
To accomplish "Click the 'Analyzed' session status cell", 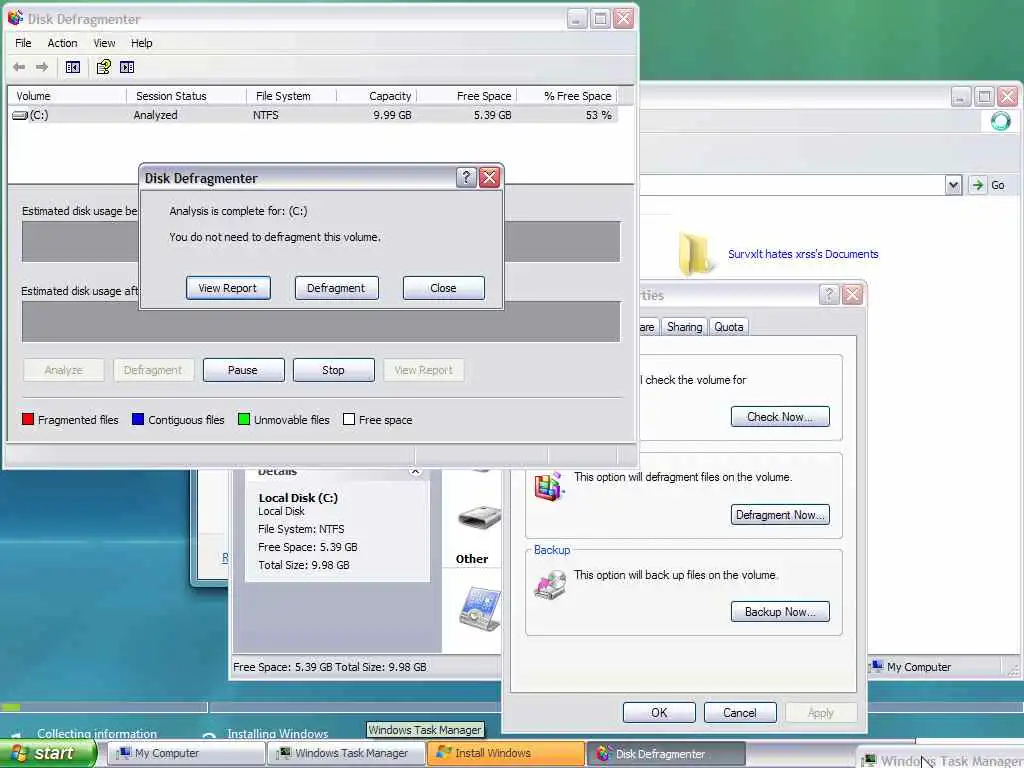I will click(x=155, y=115).
